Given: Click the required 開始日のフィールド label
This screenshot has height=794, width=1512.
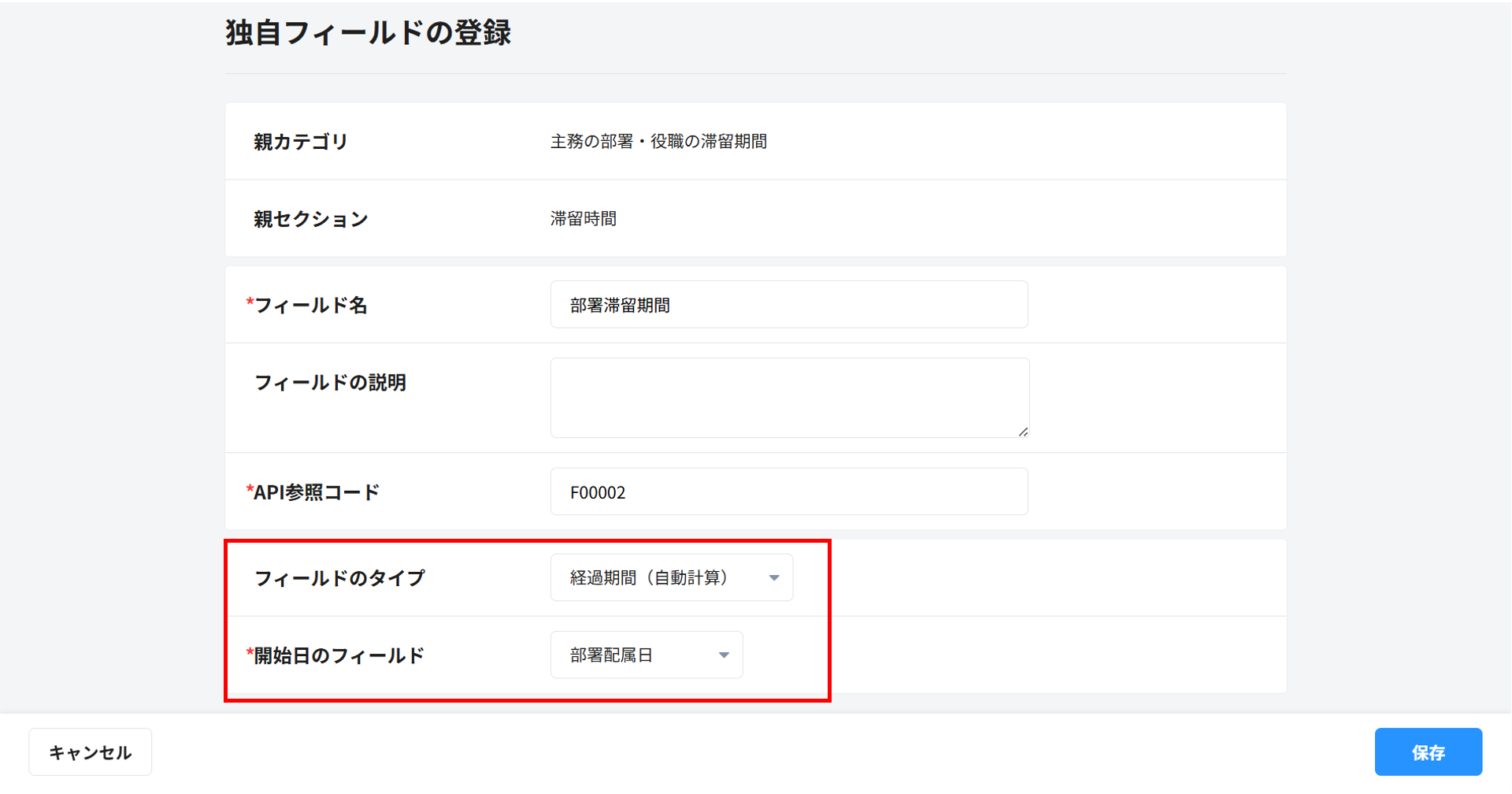Looking at the screenshot, I should pos(339,655).
